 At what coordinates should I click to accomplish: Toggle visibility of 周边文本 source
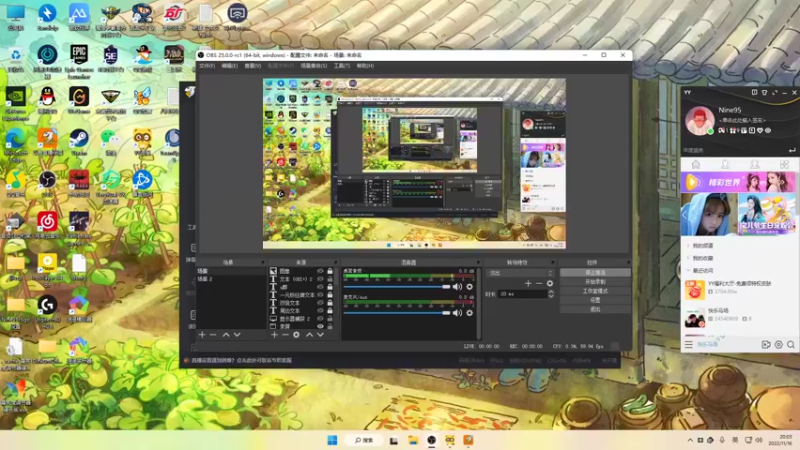[320, 311]
